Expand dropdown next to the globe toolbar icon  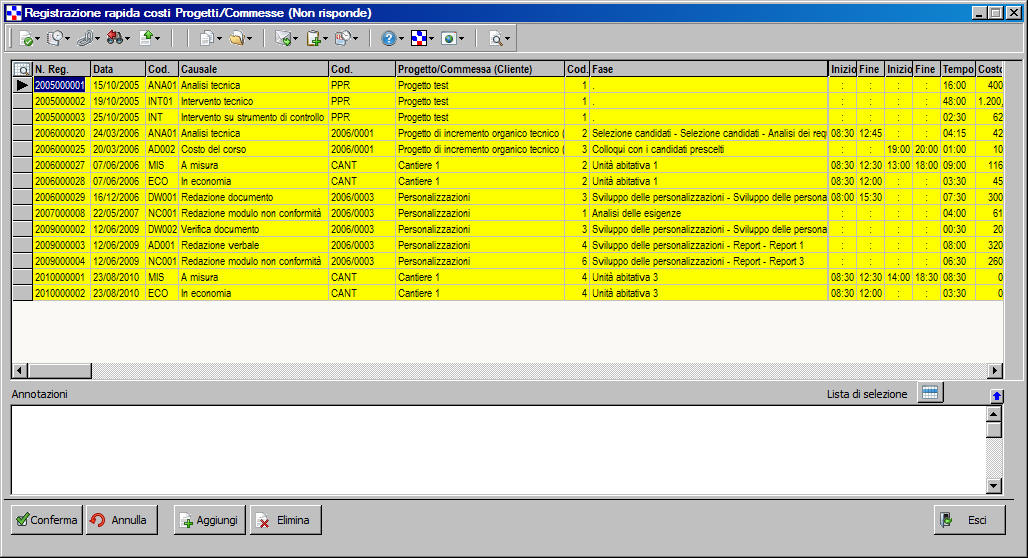461,40
